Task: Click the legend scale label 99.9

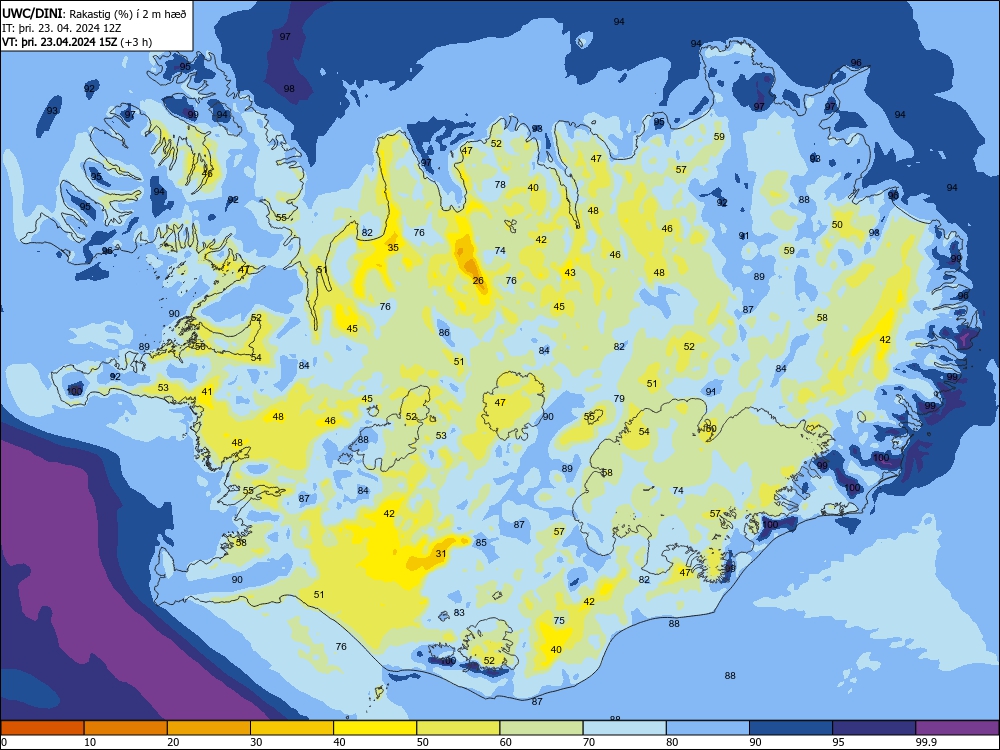Action: pyautogui.click(x=925, y=742)
